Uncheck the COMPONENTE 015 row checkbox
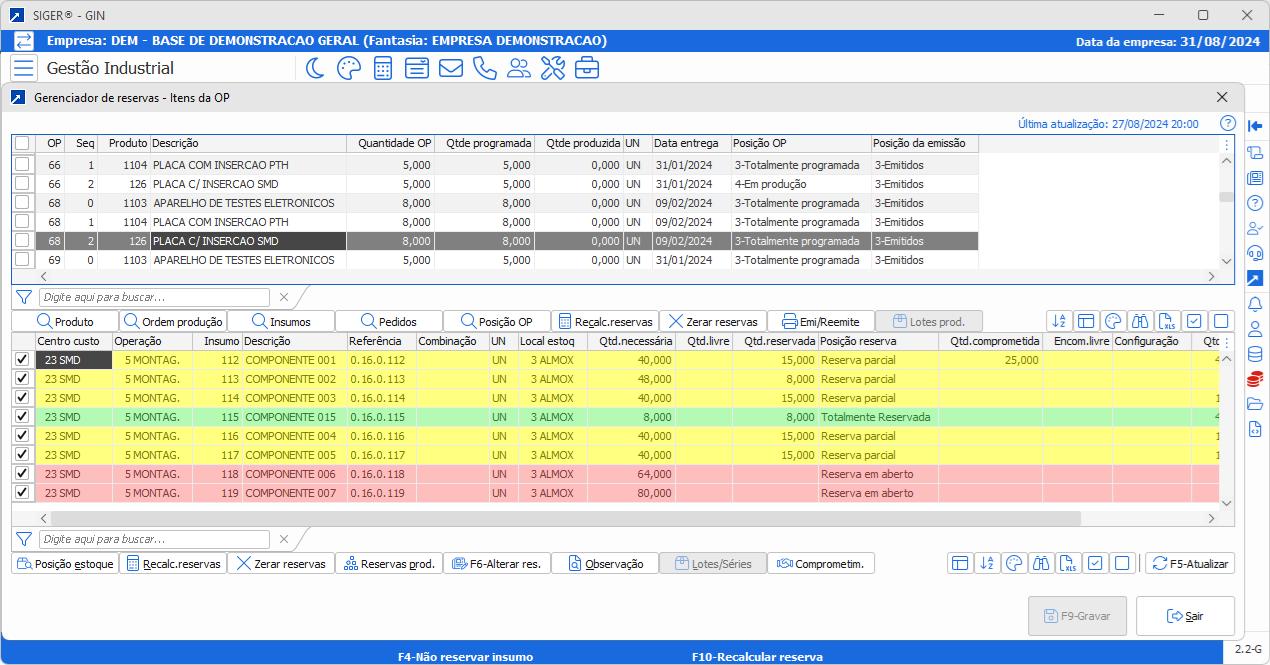The image size is (1270, 665). (x=22, y=417)
